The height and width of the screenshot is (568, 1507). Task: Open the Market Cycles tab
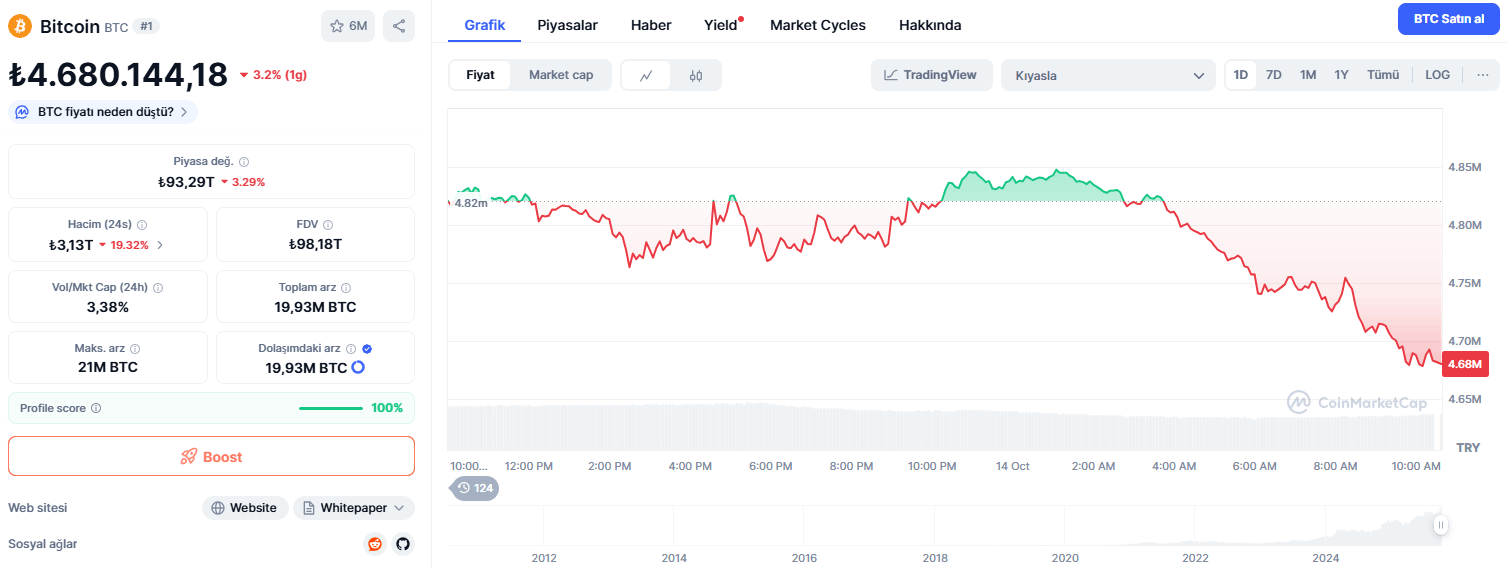pyautogui.click(x=818, y=25)
